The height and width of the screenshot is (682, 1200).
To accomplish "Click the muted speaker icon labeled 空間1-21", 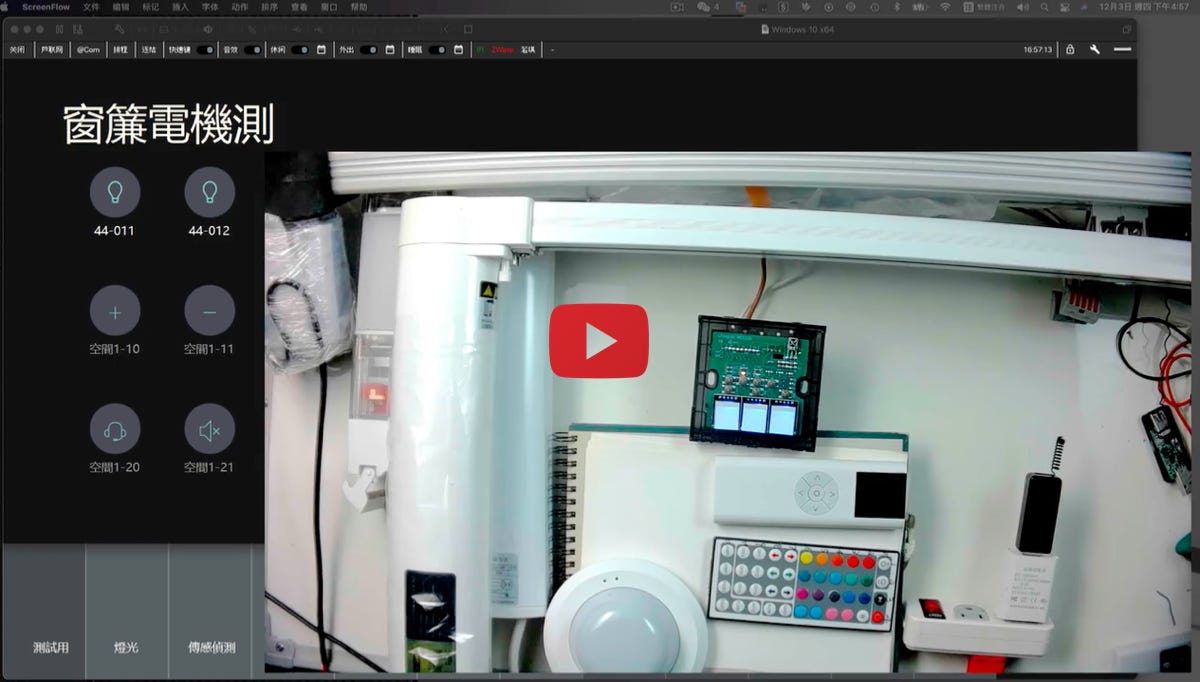I will click(x=210, y=429).
